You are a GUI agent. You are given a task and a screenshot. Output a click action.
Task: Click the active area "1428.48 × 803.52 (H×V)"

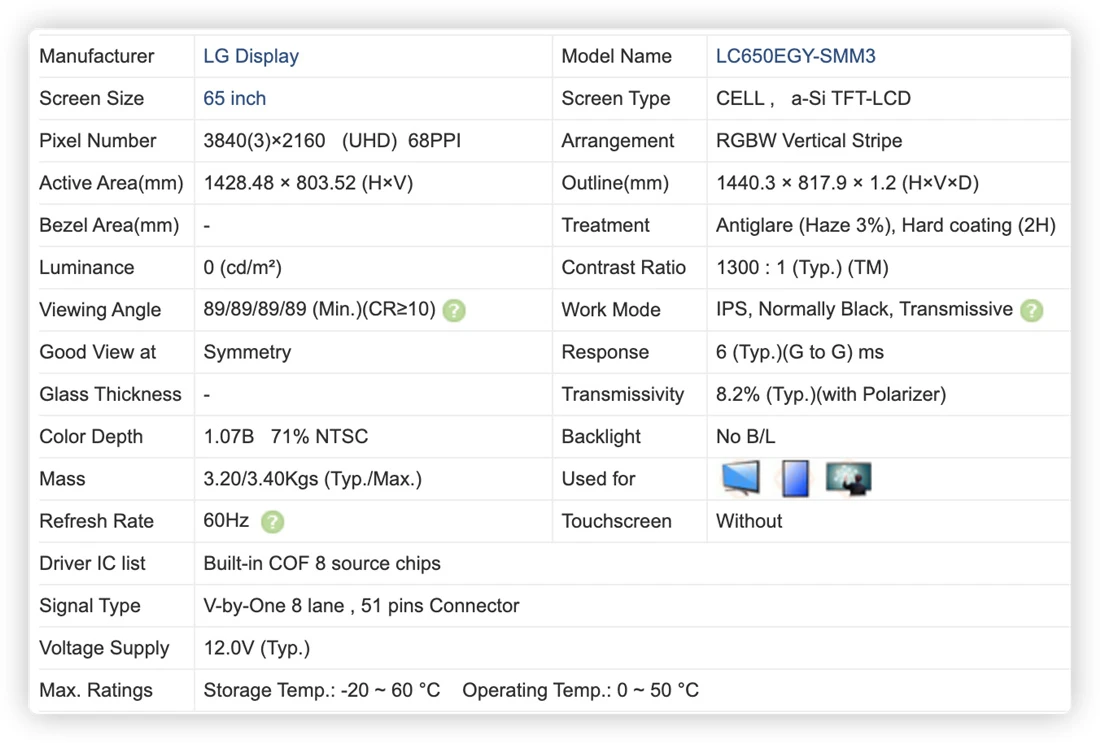tap(308, 183)
